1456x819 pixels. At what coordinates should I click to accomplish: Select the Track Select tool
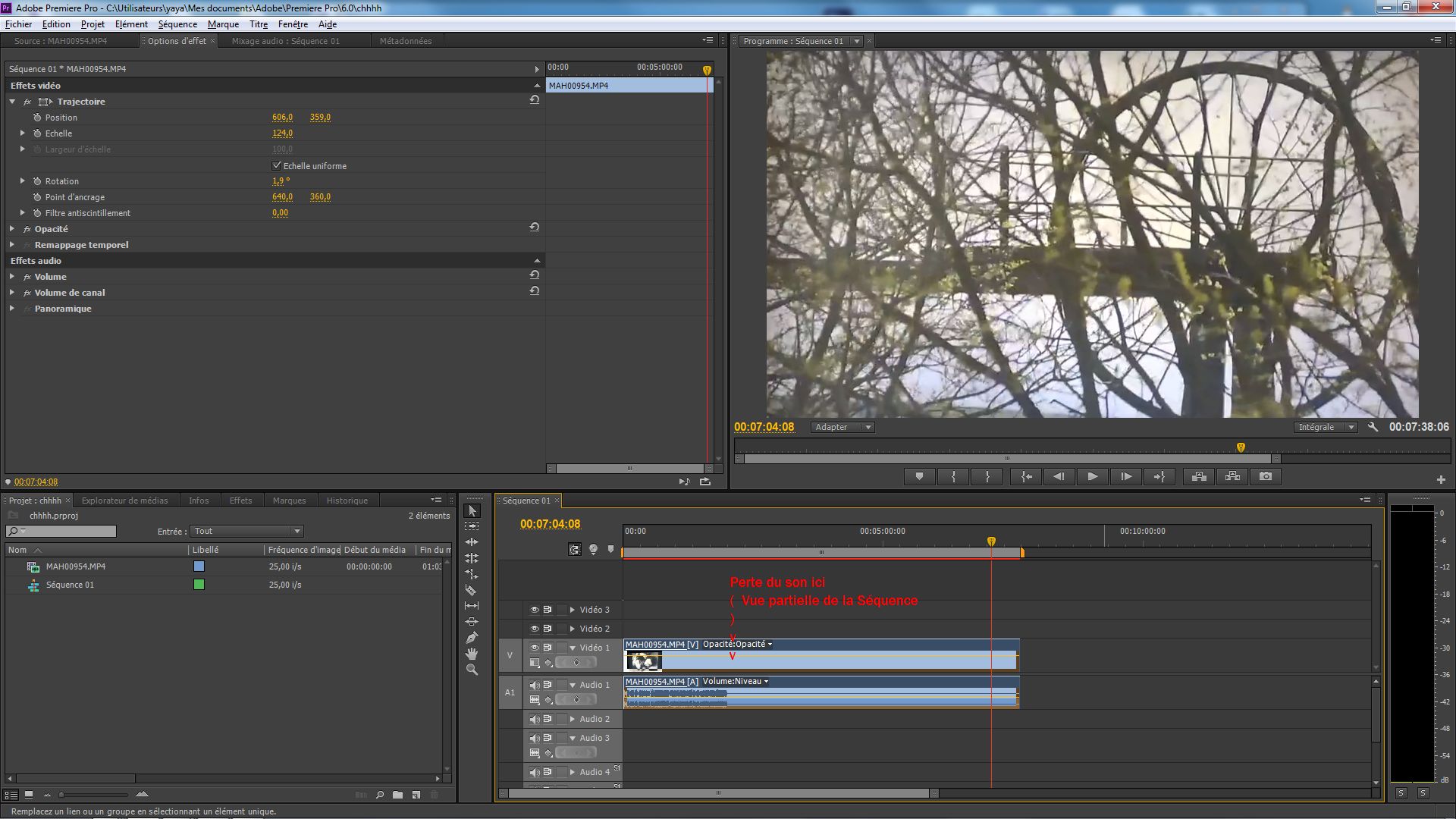pyautogui.click(x=472, y=526)
